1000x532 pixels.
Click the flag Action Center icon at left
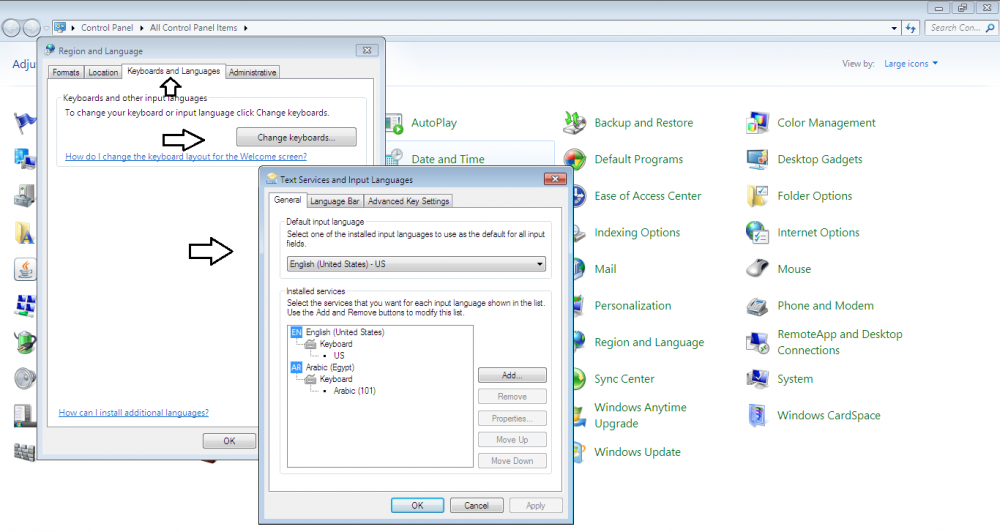[25, 122]
